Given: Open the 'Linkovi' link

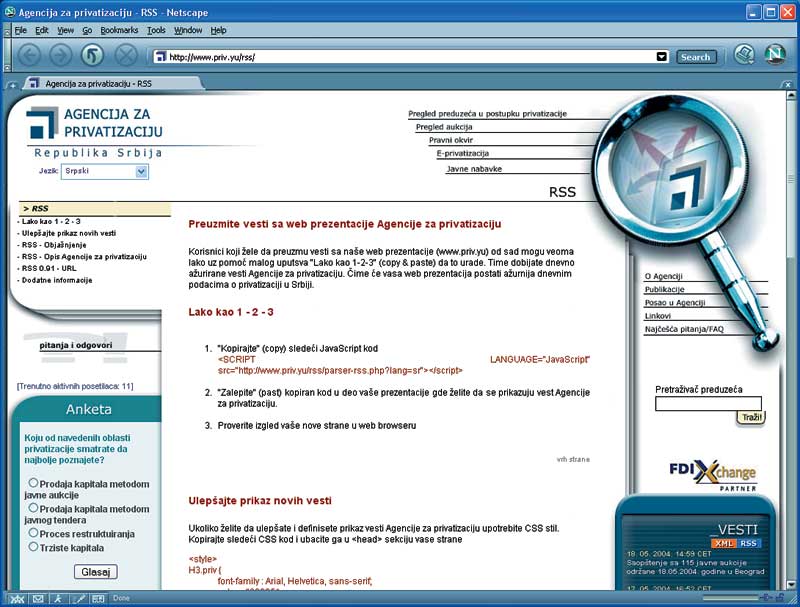Looking at the screenshot, I should pyautogui.click(x=658, y=316).
